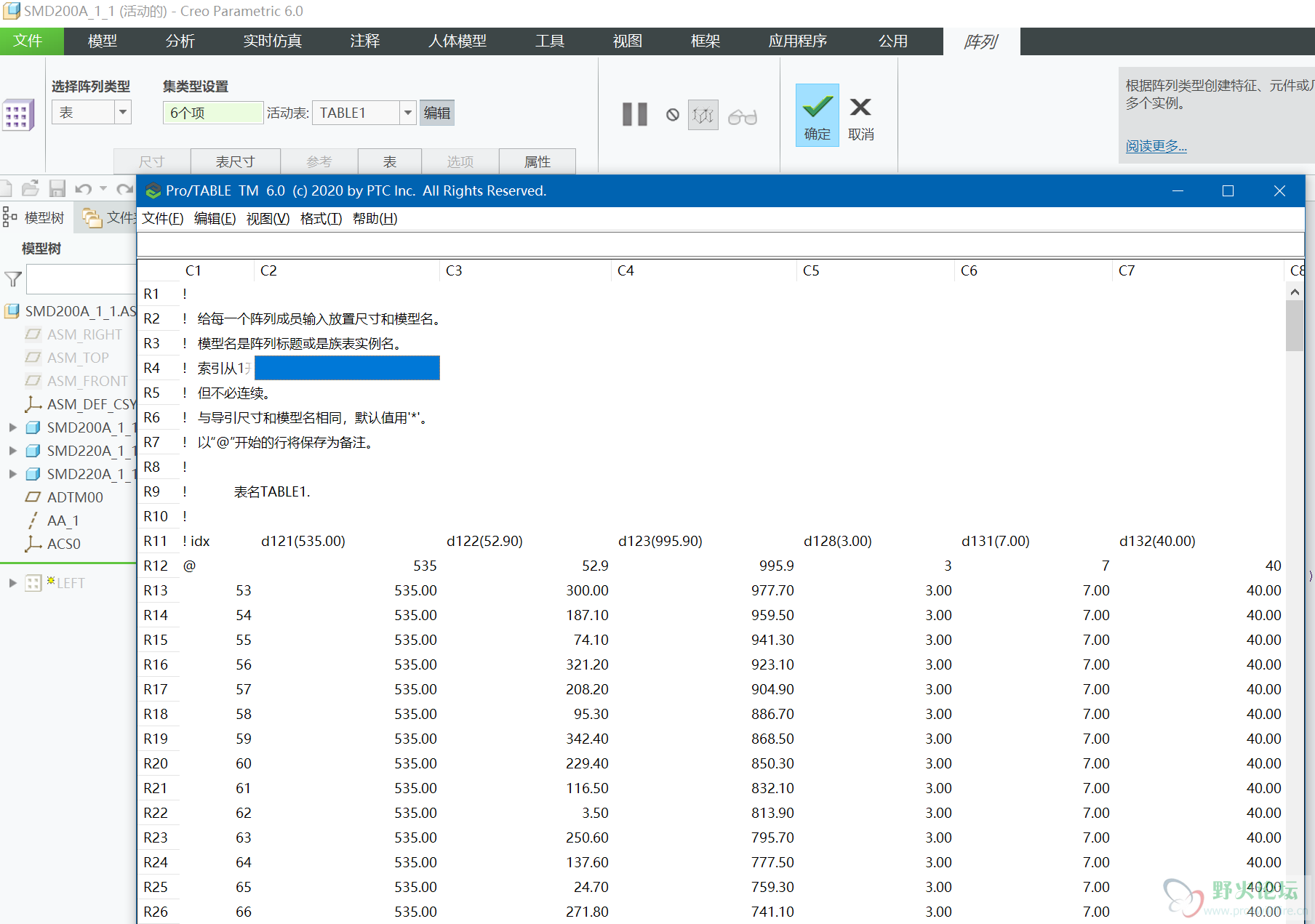The width and height of the screenshot is (1315, 924).
Task: Click the 编辑 table edit button
Action: [x=437, y=113]
